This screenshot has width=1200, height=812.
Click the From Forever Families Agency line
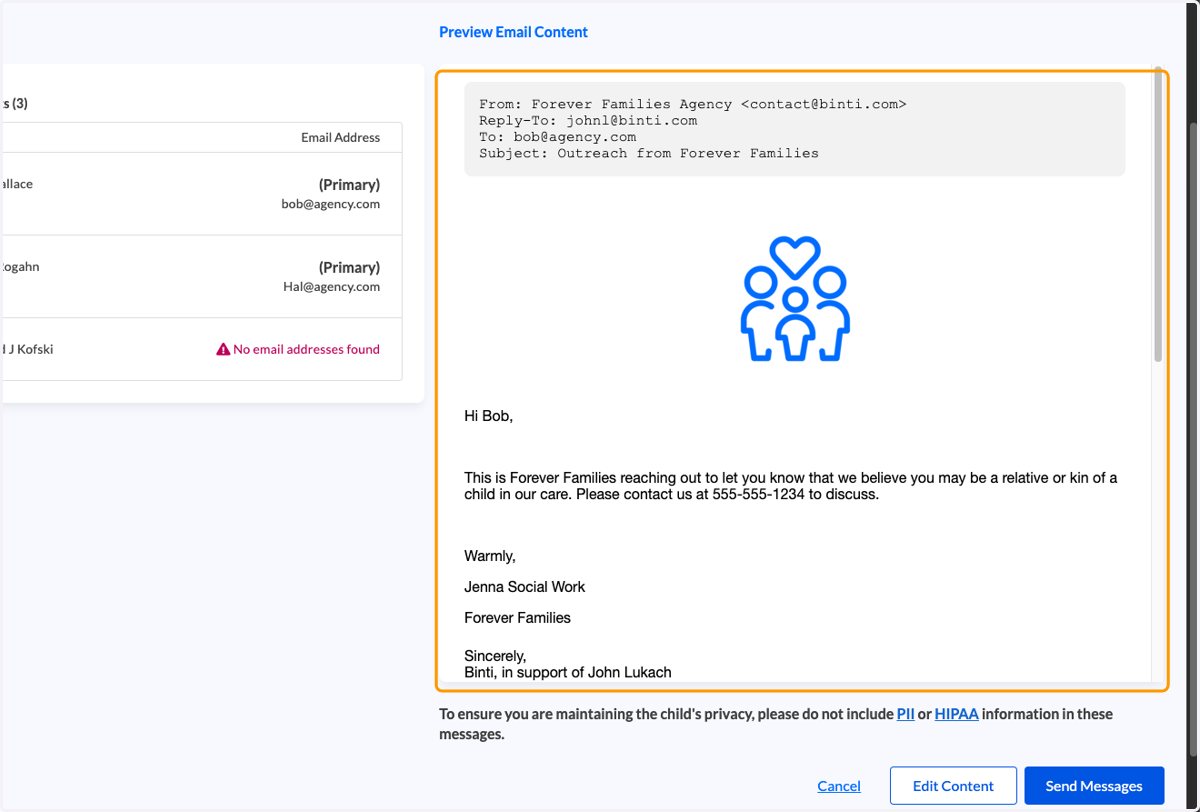pyautogui.click(x=693, y=104)
